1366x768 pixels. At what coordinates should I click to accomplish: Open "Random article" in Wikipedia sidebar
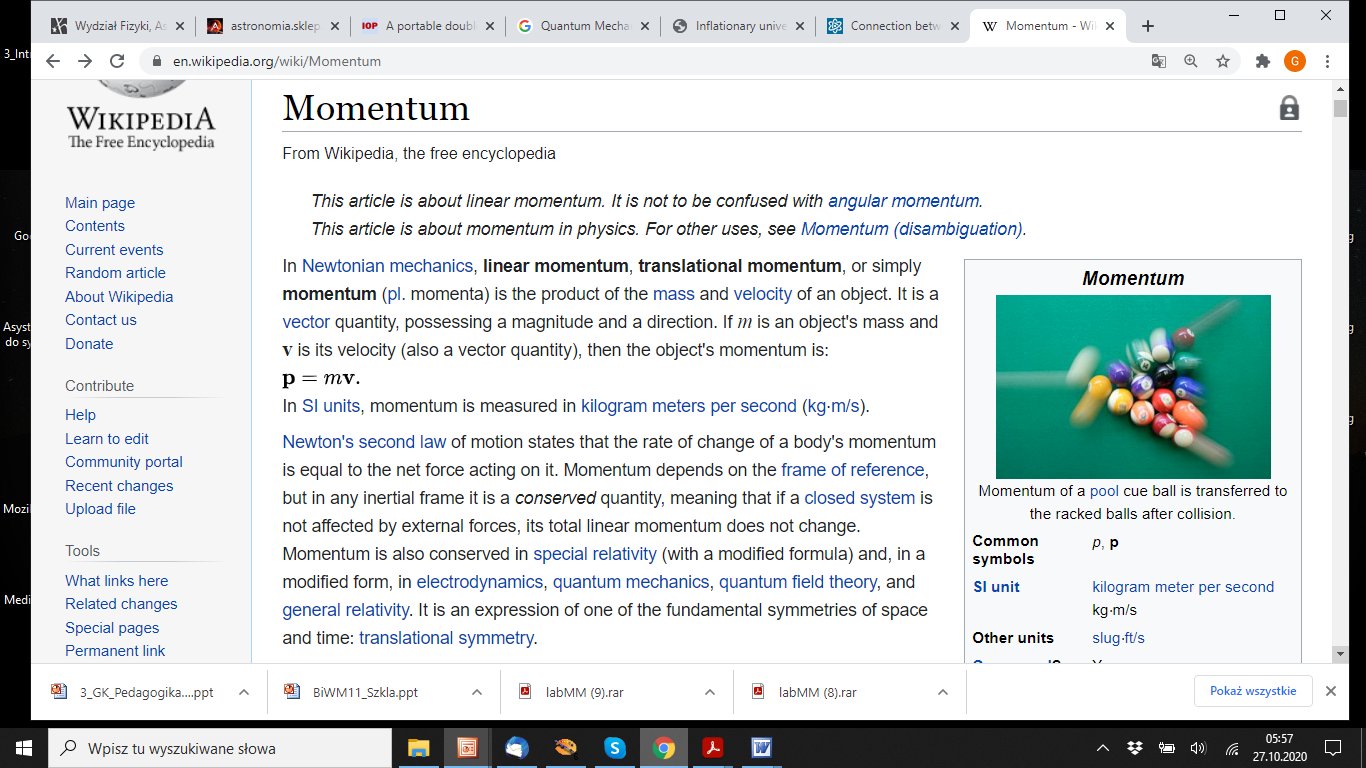point(115,273)
